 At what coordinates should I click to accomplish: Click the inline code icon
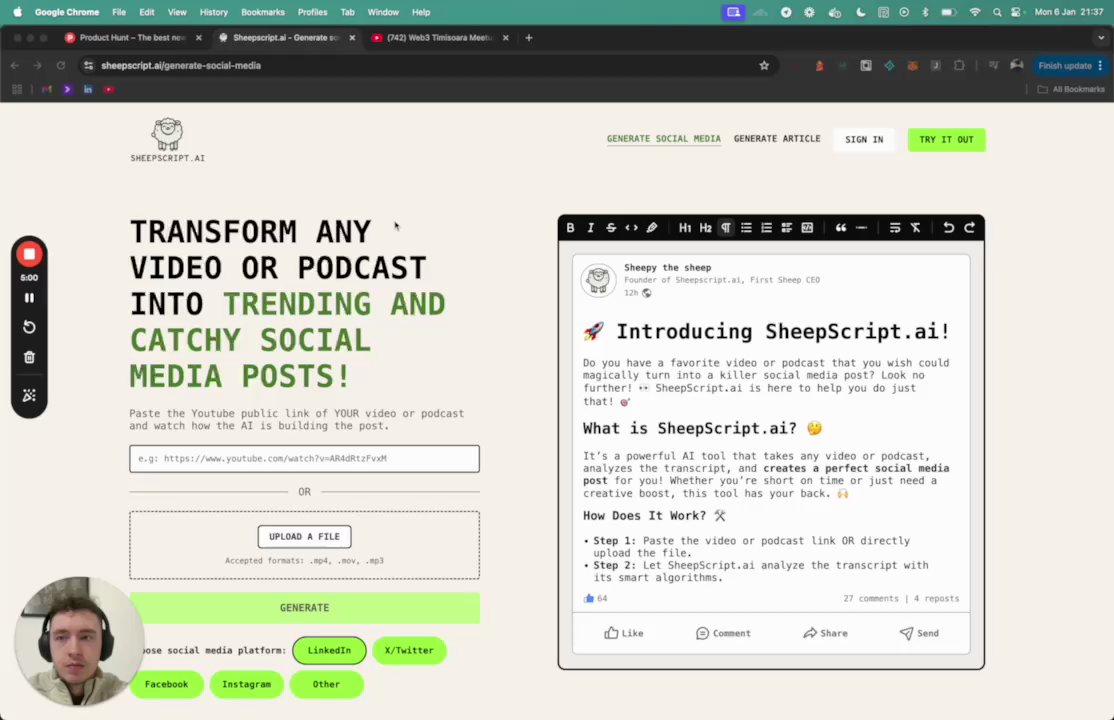pyautogui.click(x=631, y=227)
